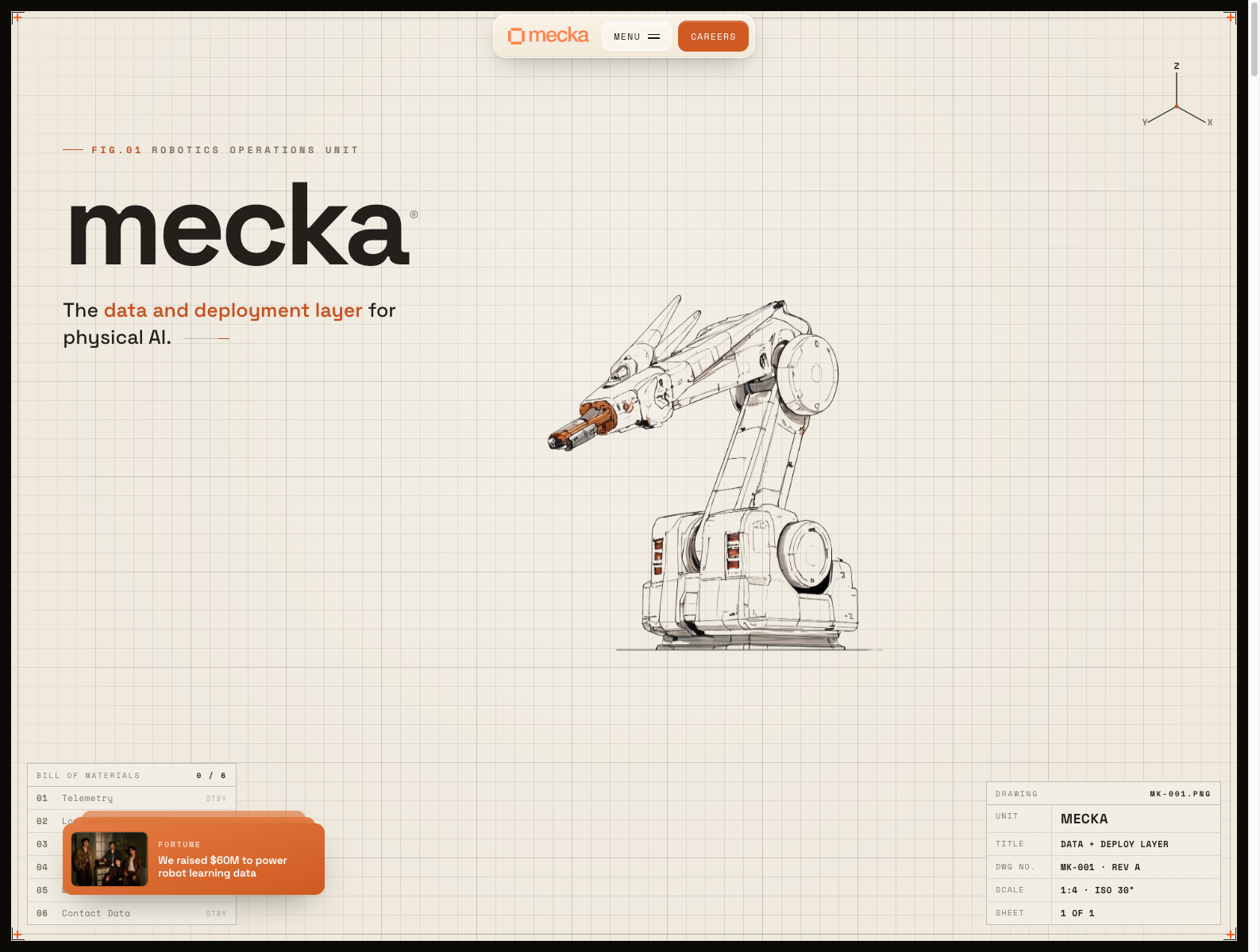Viewport: 1260px width, 952px height.
Task: Select the 1:4 · ISO 30° scale value
Action: click(x=1096, y=890)
